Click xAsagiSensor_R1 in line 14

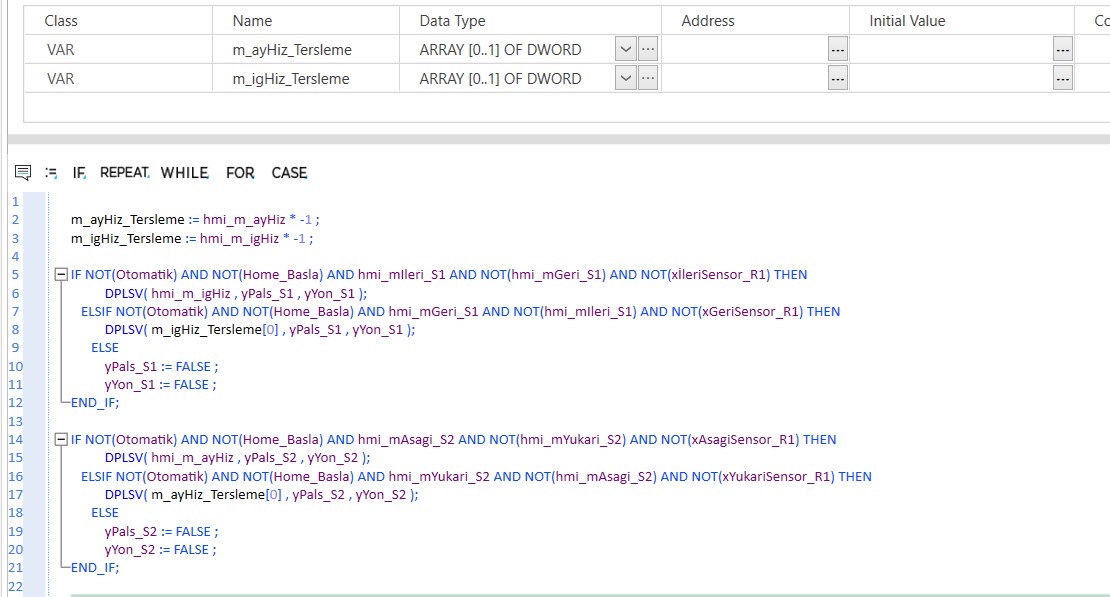pyautogui.click(x=744, y=440)
